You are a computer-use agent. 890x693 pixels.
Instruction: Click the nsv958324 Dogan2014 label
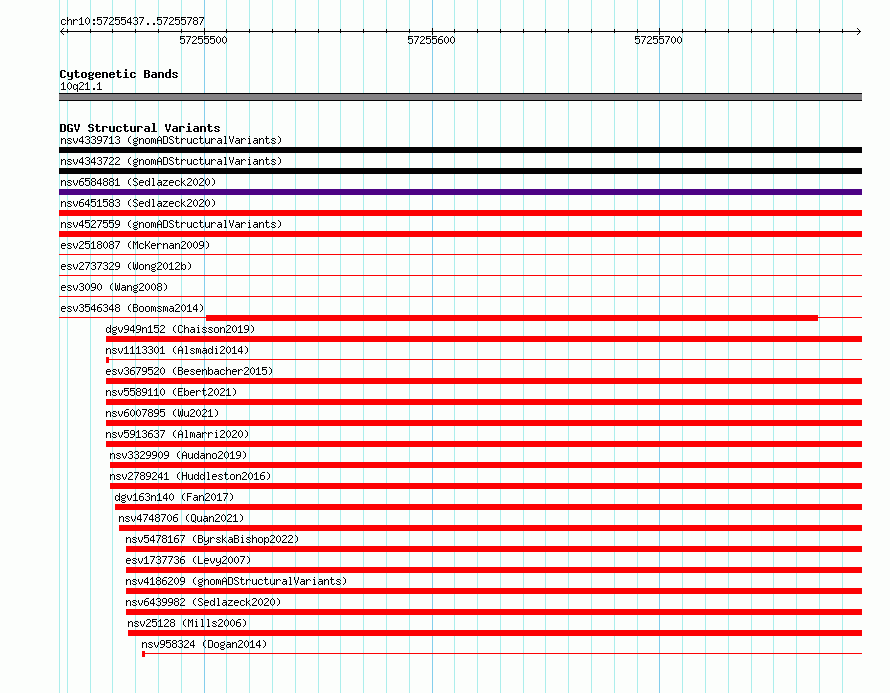(204, 644)
